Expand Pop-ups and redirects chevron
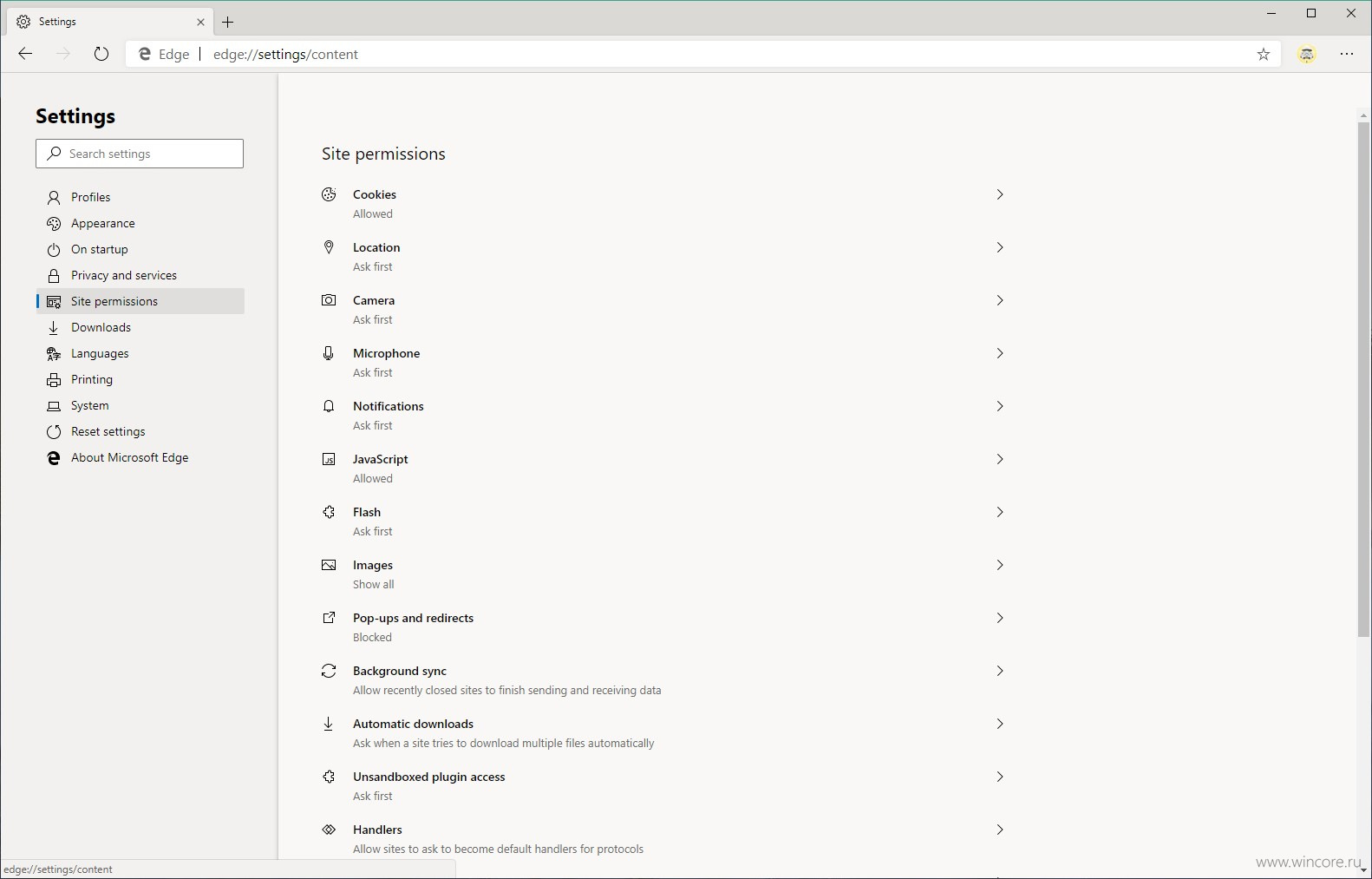The width and height of the screenshot is (1372, 879). (1000, 618)
